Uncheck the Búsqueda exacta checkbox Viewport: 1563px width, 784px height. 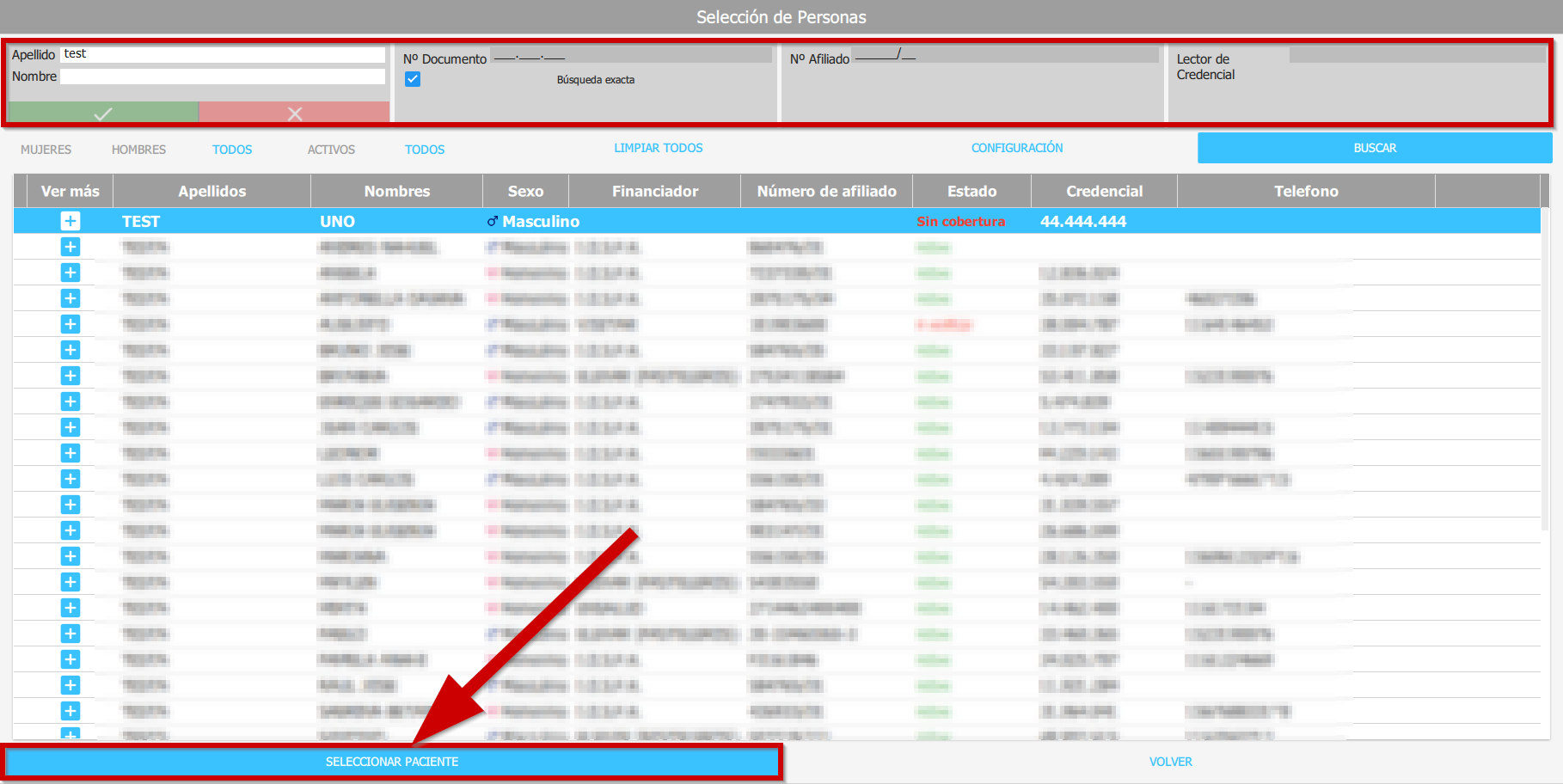click(413, 79)
